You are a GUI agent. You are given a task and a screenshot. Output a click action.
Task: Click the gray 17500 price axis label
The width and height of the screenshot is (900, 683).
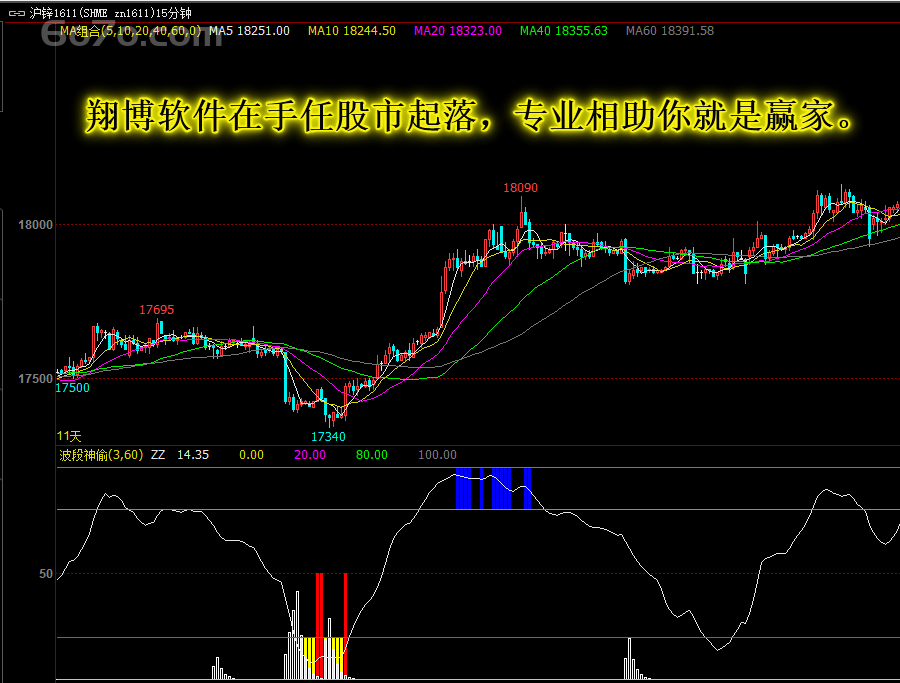(x=36, y=379)
